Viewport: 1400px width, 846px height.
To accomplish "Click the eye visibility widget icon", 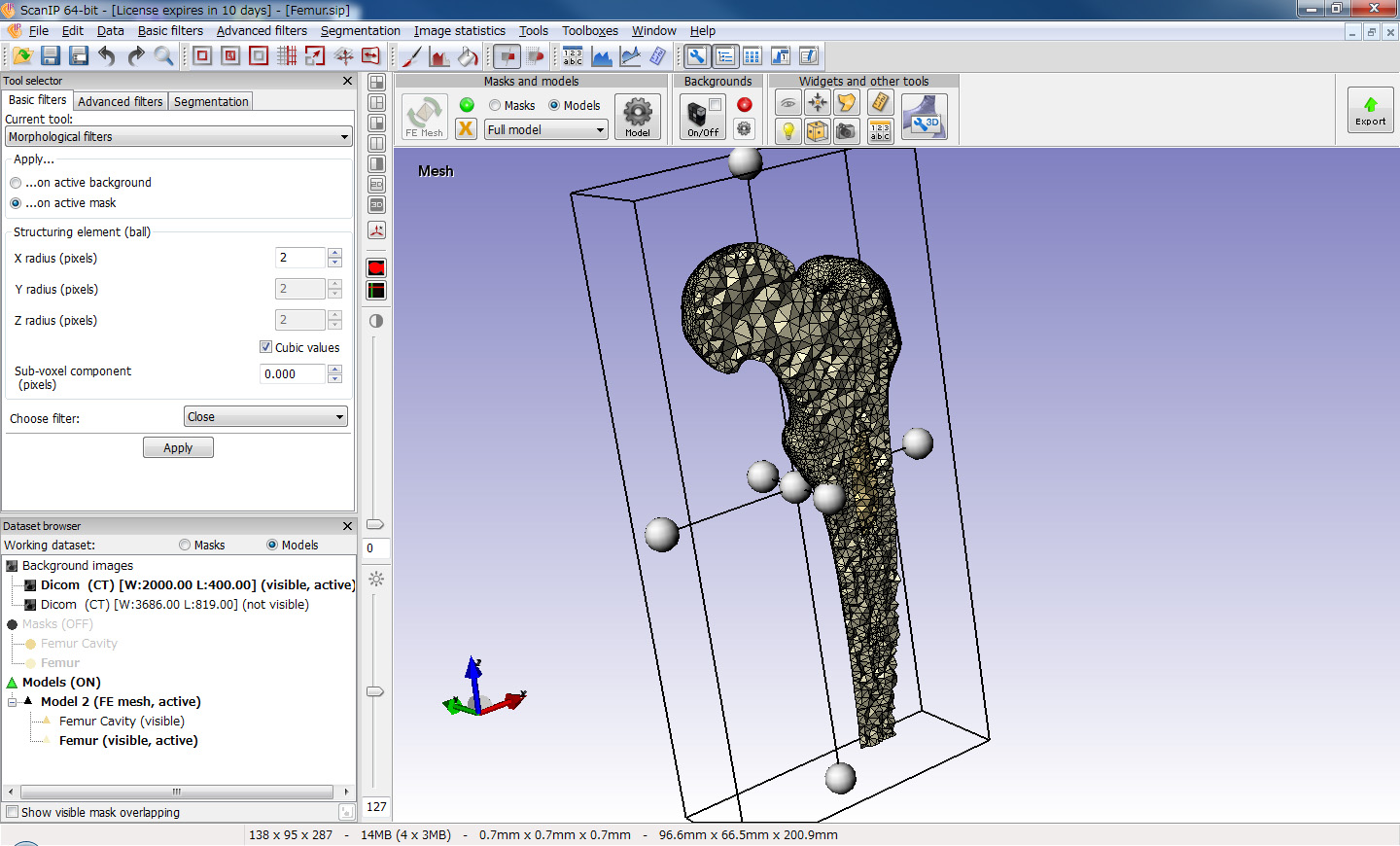I will [788, 102].
